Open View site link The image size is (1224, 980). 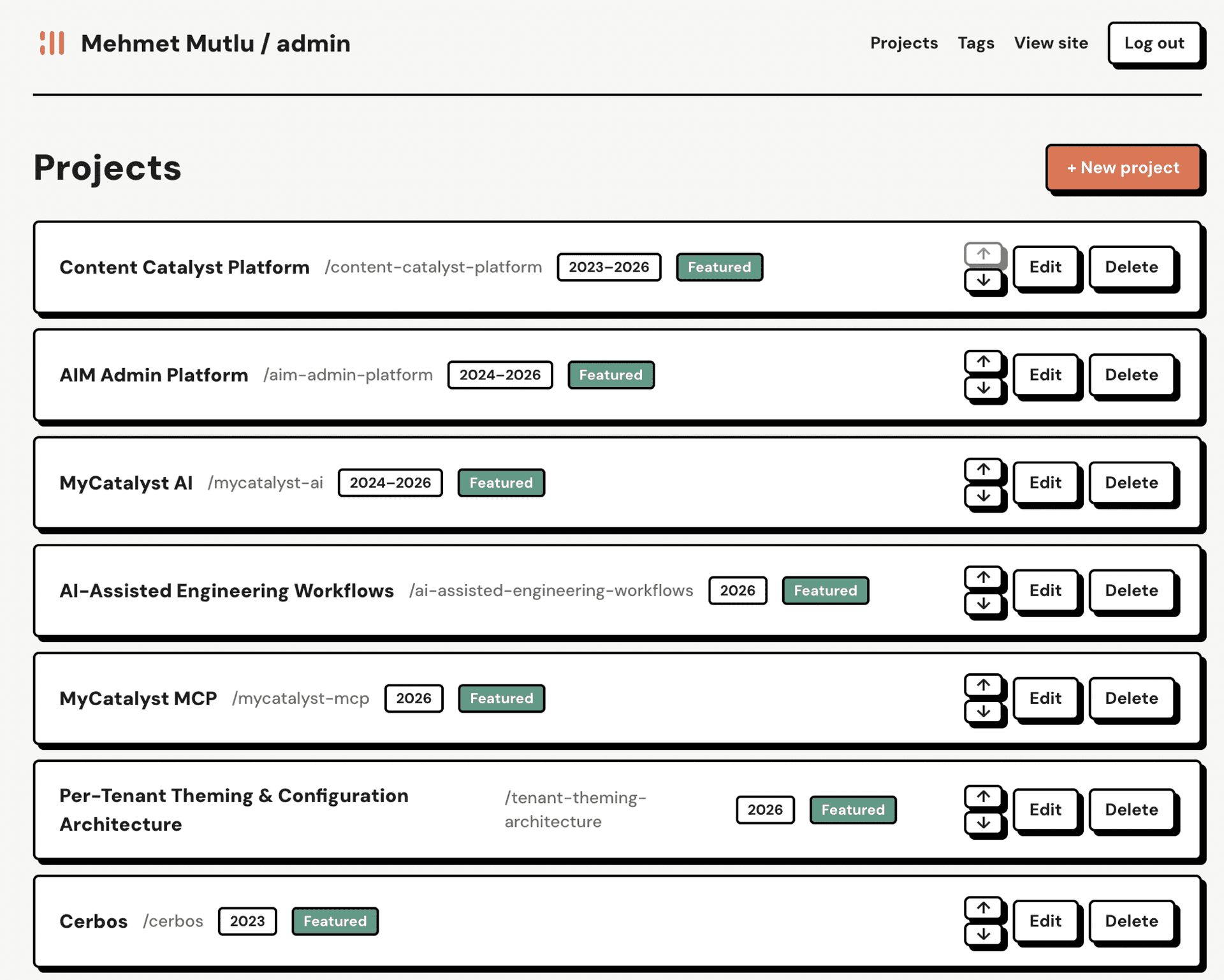tap(1051, 43)
